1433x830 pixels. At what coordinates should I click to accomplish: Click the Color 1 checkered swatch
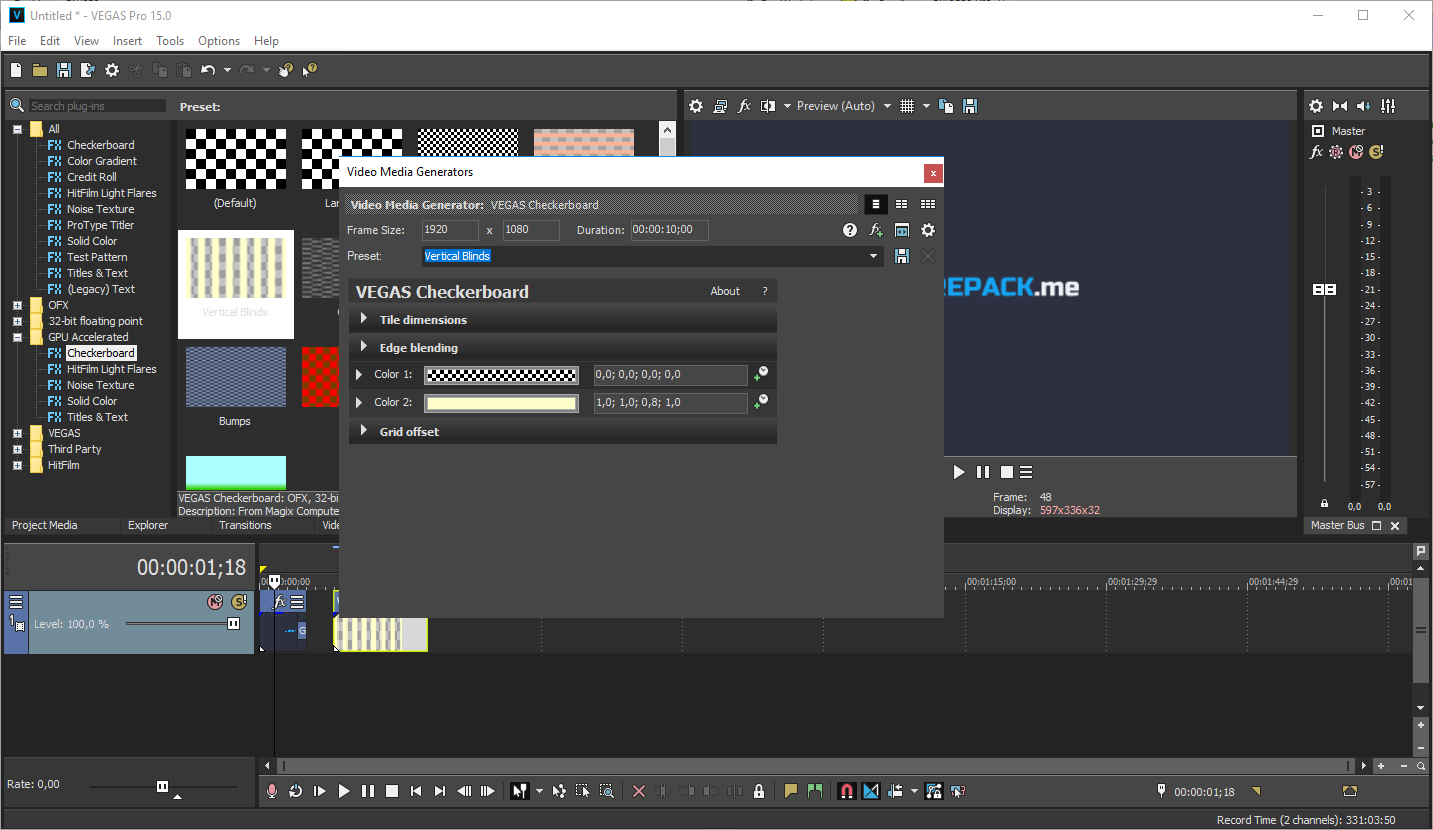pyautogui.click(x=501, y=375)
